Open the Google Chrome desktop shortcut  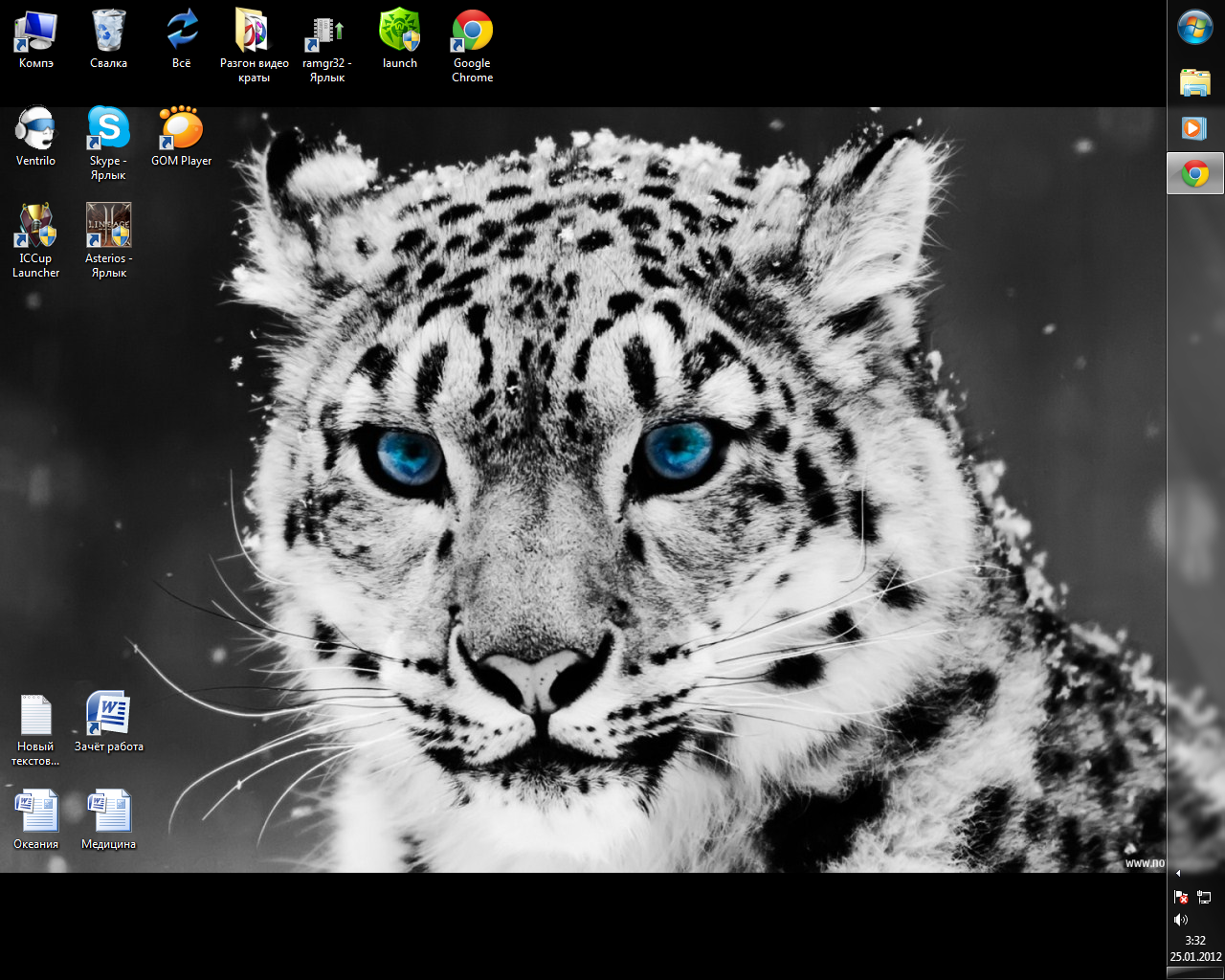point(472,31)
